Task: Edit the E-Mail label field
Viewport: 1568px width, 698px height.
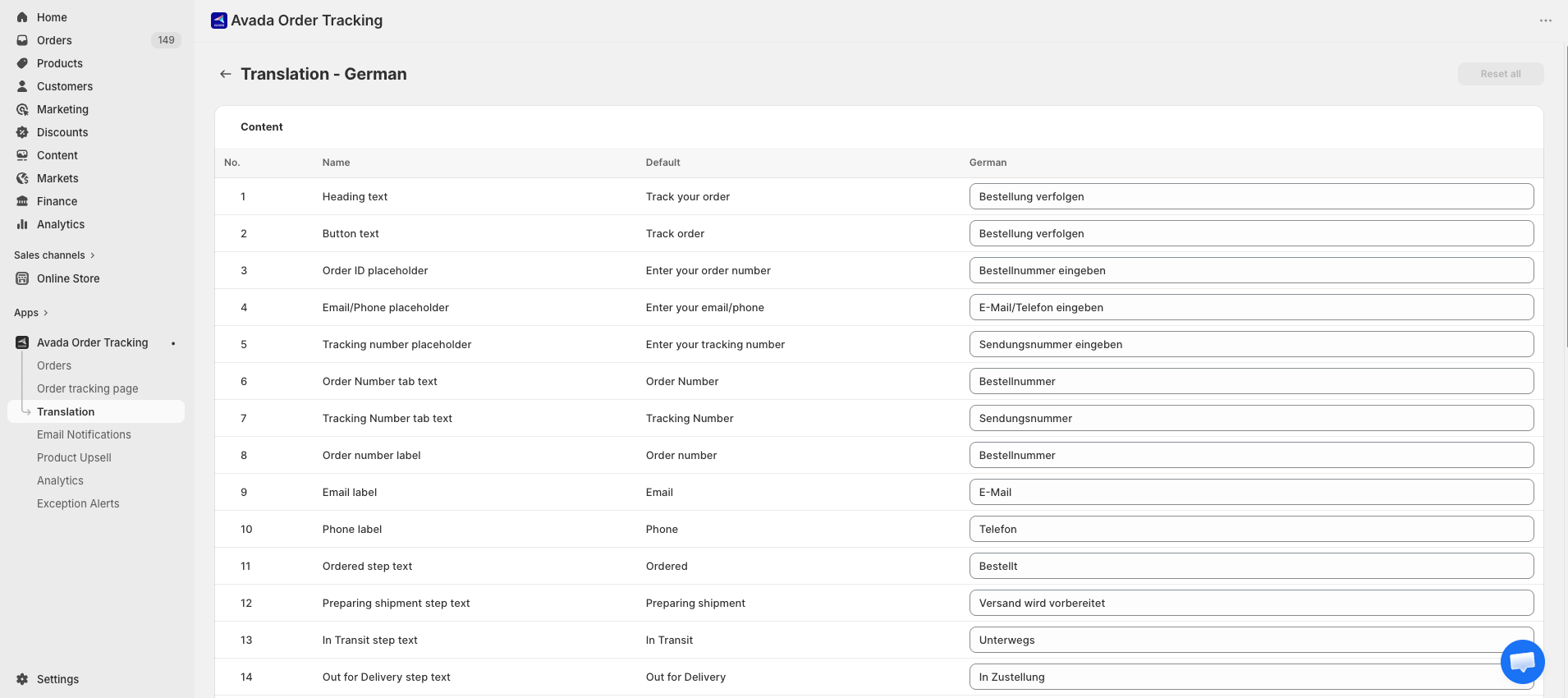Action: (1251, 492)
